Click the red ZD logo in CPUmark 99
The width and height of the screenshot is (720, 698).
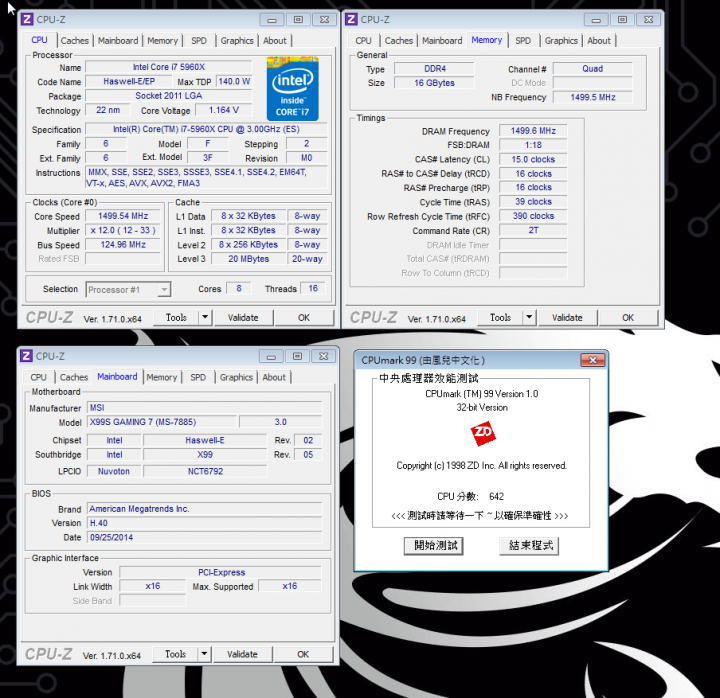[483, 433]
